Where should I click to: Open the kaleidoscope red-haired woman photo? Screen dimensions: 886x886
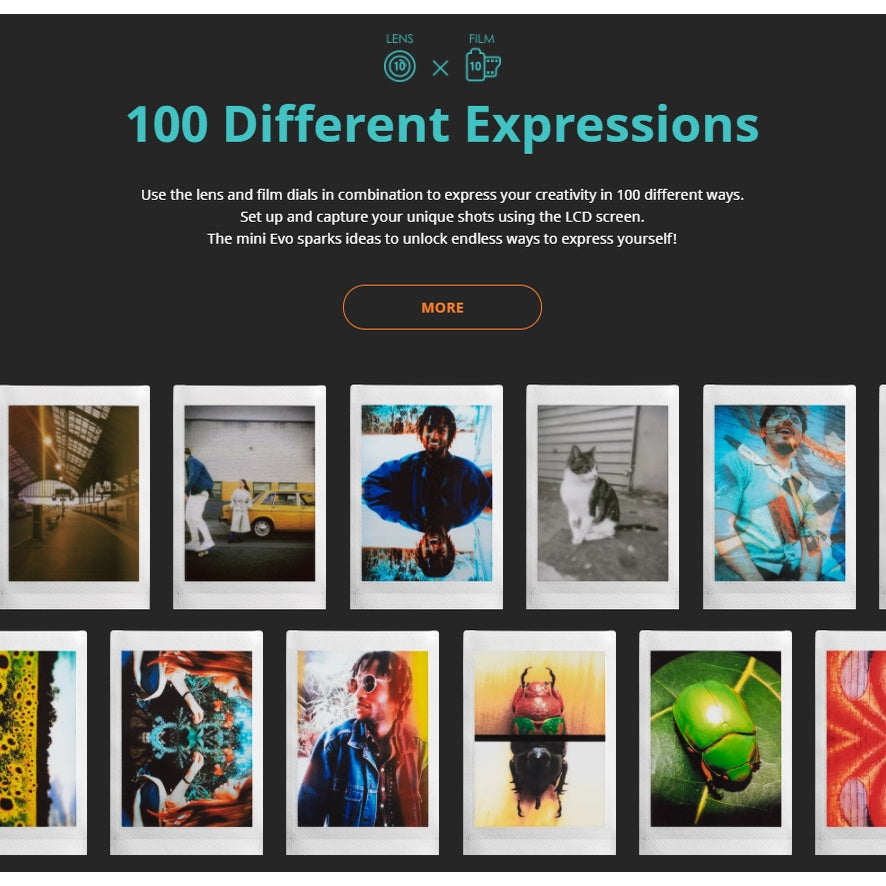(186, 742)
